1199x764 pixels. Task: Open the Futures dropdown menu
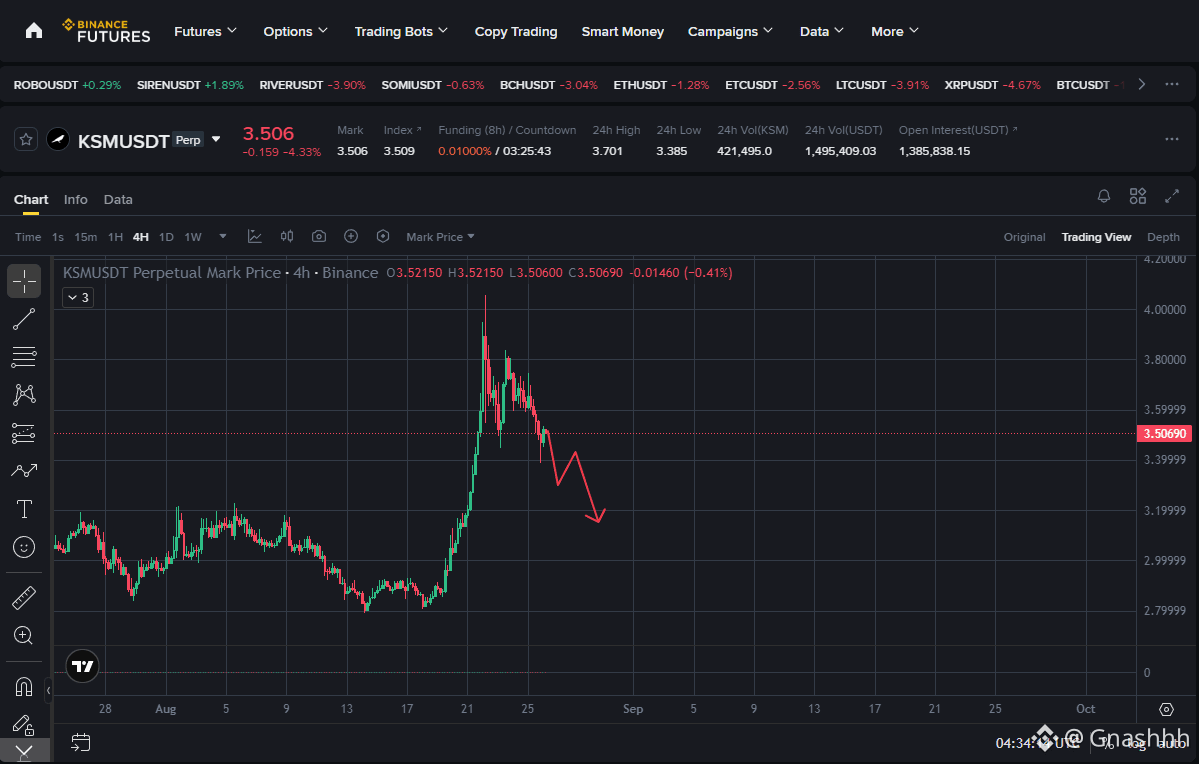(205, 31)
